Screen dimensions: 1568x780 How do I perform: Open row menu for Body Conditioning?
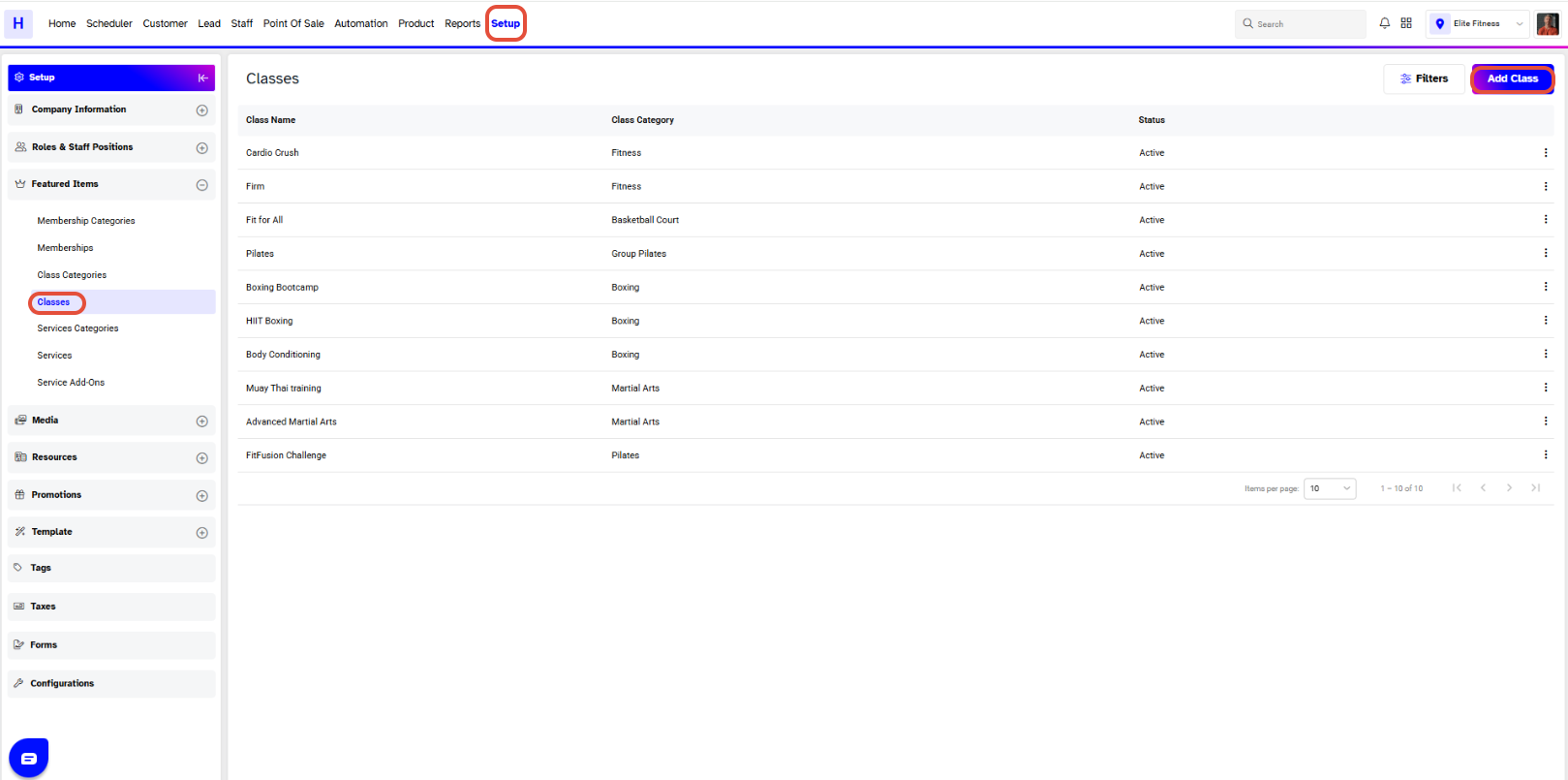point(1546,354)
